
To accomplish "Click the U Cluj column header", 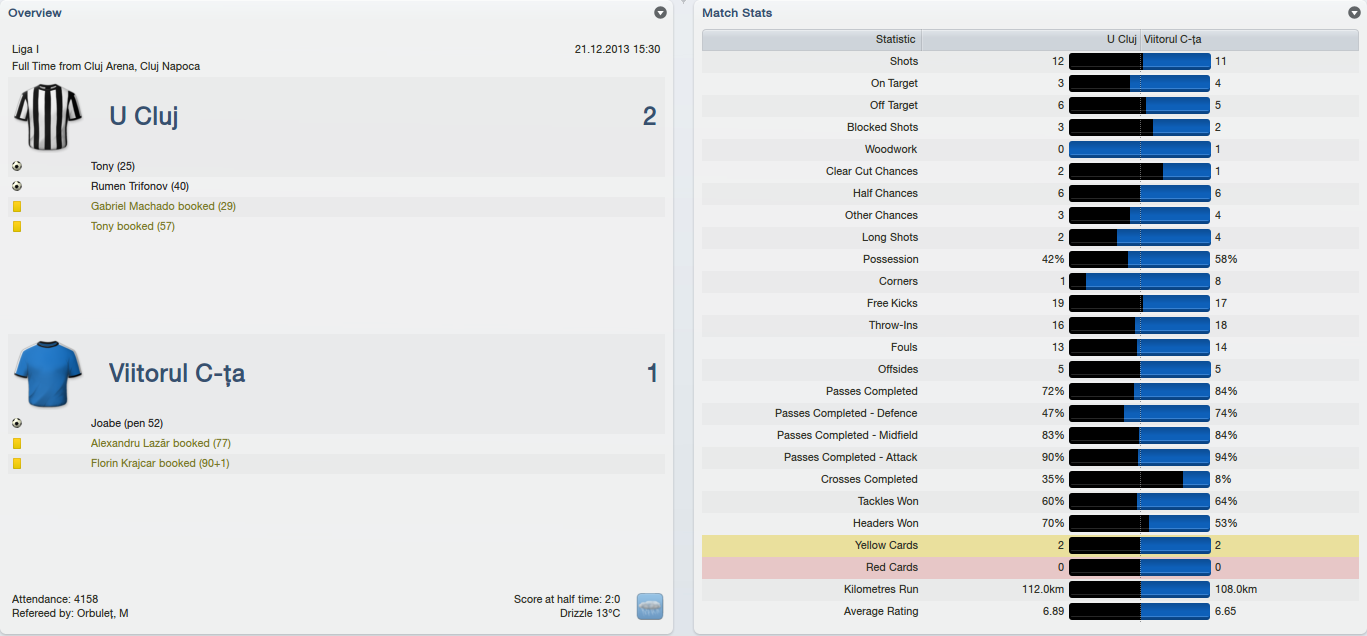I will click(x=1120, y=40).
